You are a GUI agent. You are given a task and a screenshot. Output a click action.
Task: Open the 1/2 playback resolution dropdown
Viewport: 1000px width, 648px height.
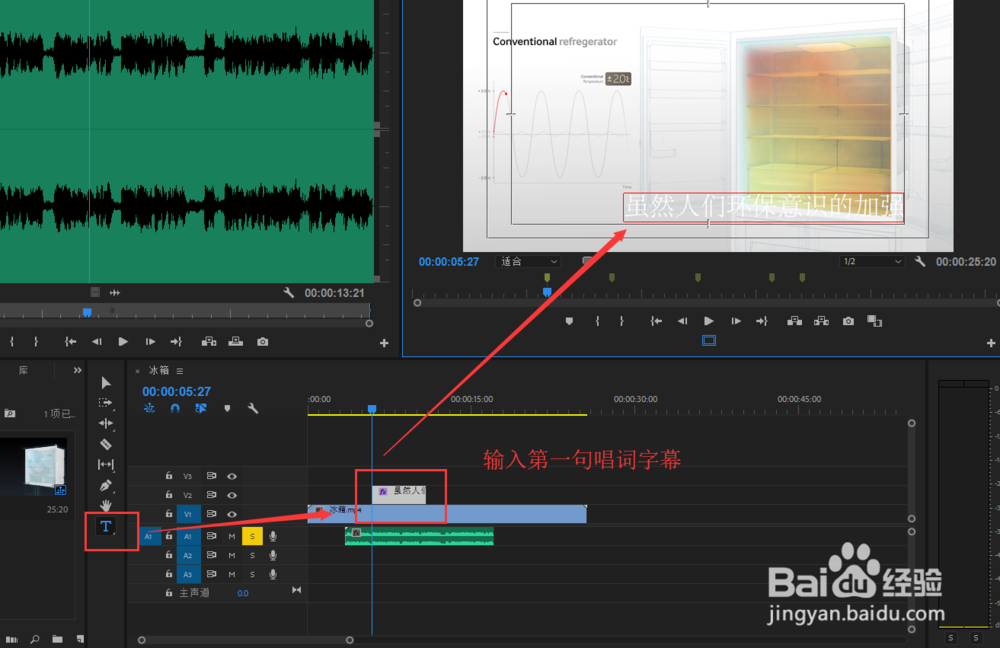click(x=872, y=261)
